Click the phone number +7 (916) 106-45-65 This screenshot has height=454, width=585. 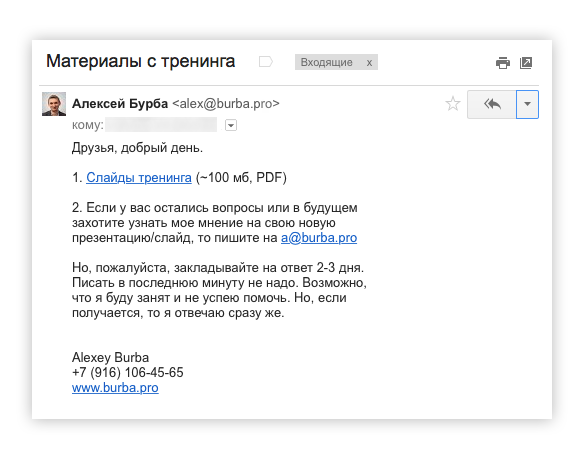pos(128,372)
